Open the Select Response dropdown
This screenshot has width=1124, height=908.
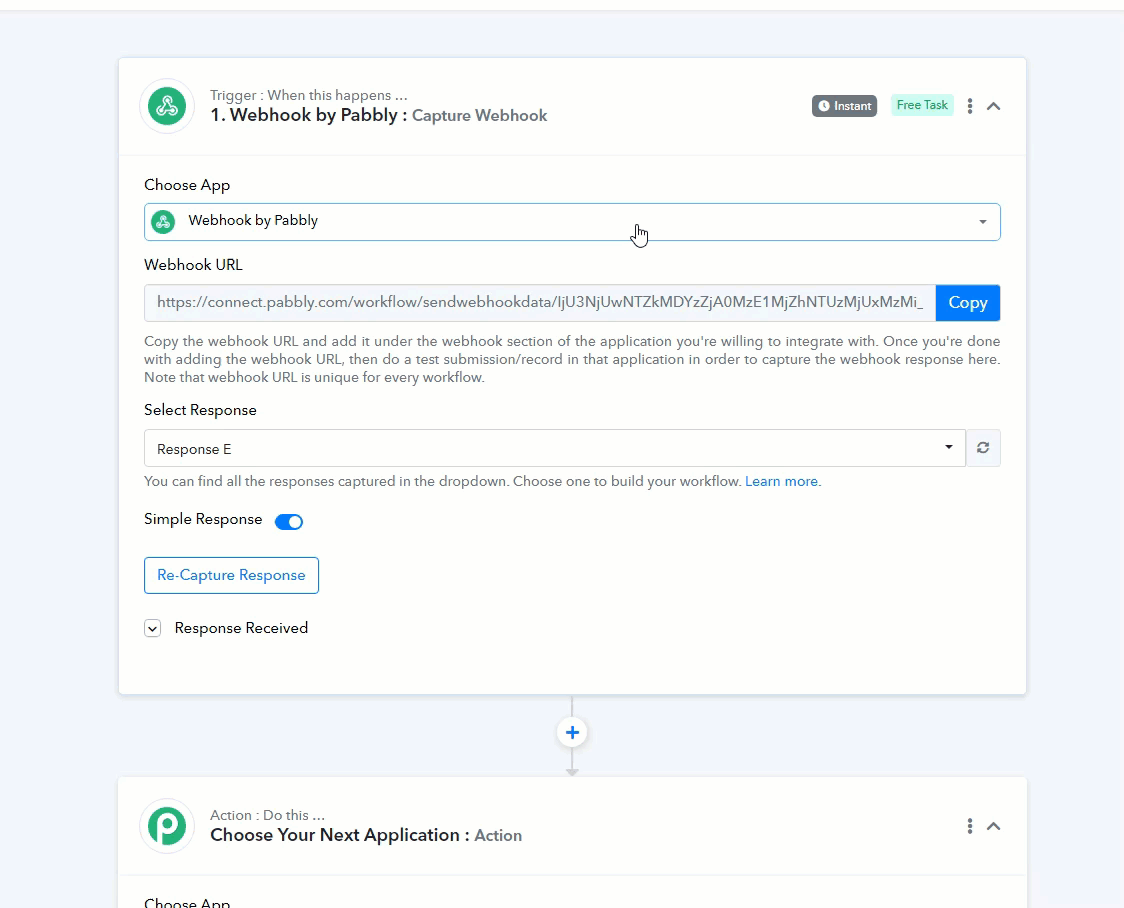555,449
